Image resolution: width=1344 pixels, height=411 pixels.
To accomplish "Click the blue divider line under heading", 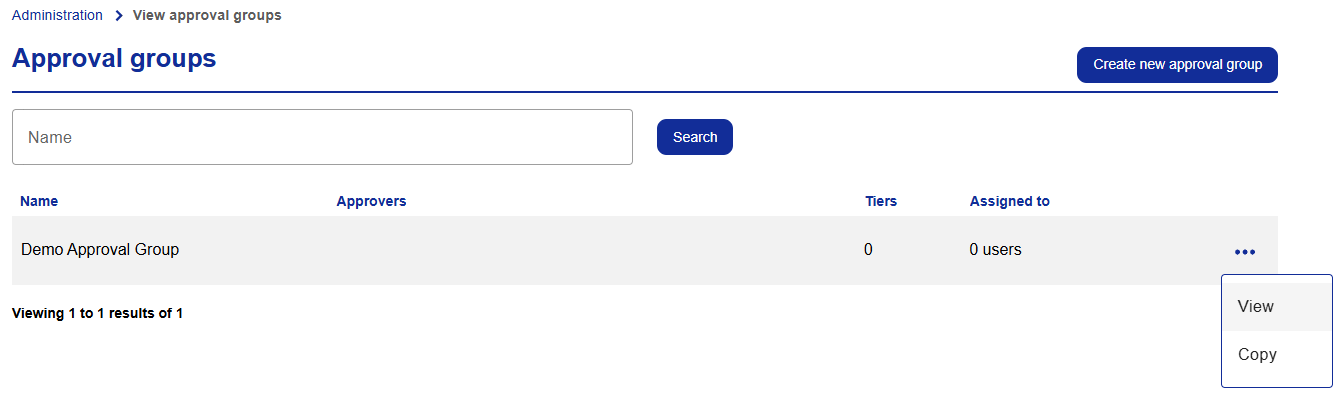I will [x=645, y=92].
